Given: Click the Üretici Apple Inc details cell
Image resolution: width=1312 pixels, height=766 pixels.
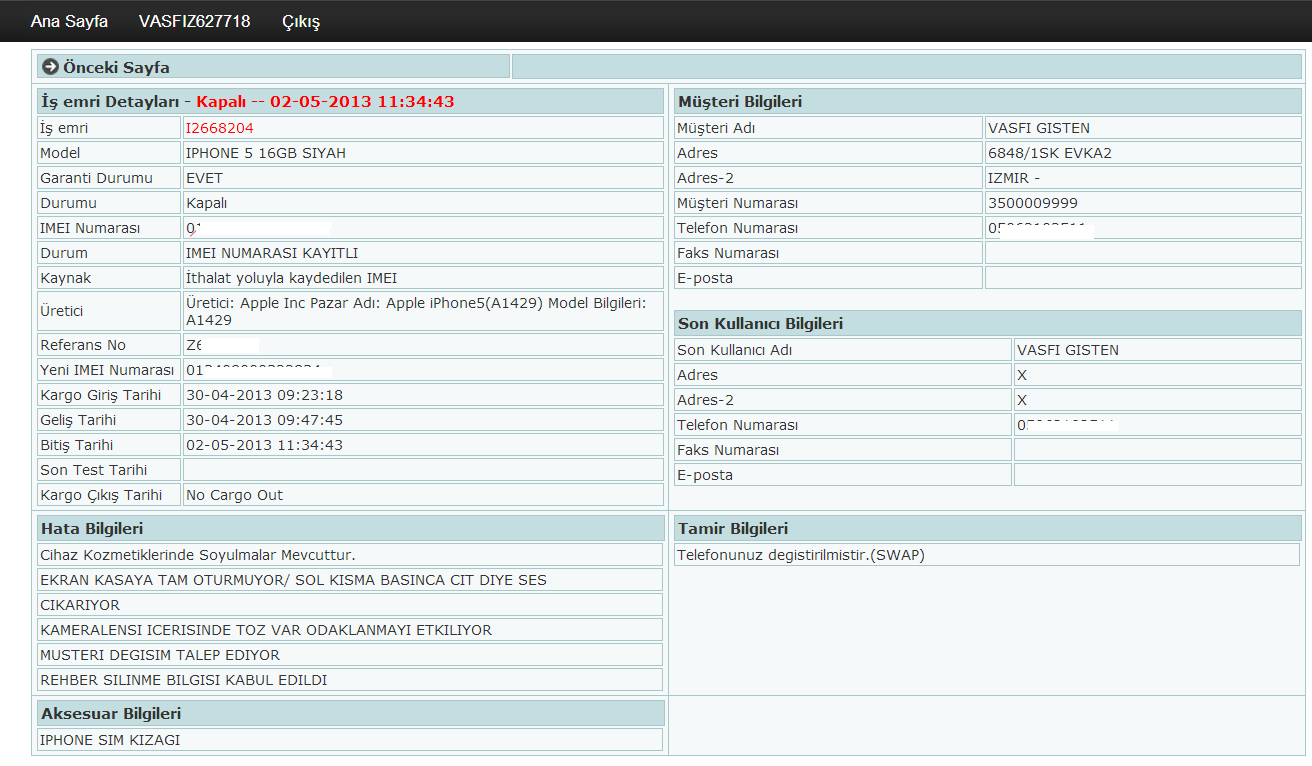Looking at the screenshot, I should tap(423, 311).
